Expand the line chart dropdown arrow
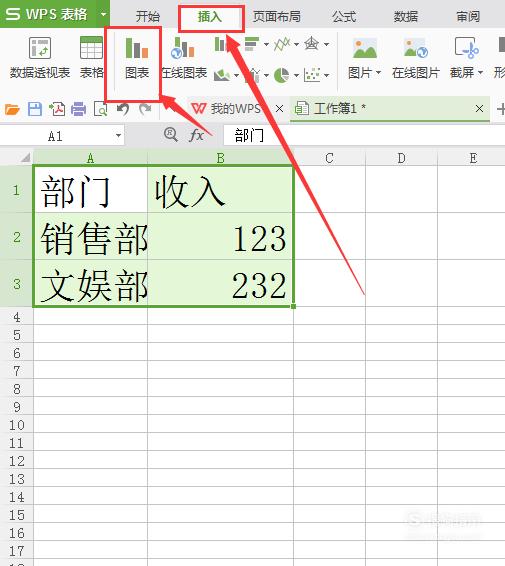The image size is (505, 566). 296,44
